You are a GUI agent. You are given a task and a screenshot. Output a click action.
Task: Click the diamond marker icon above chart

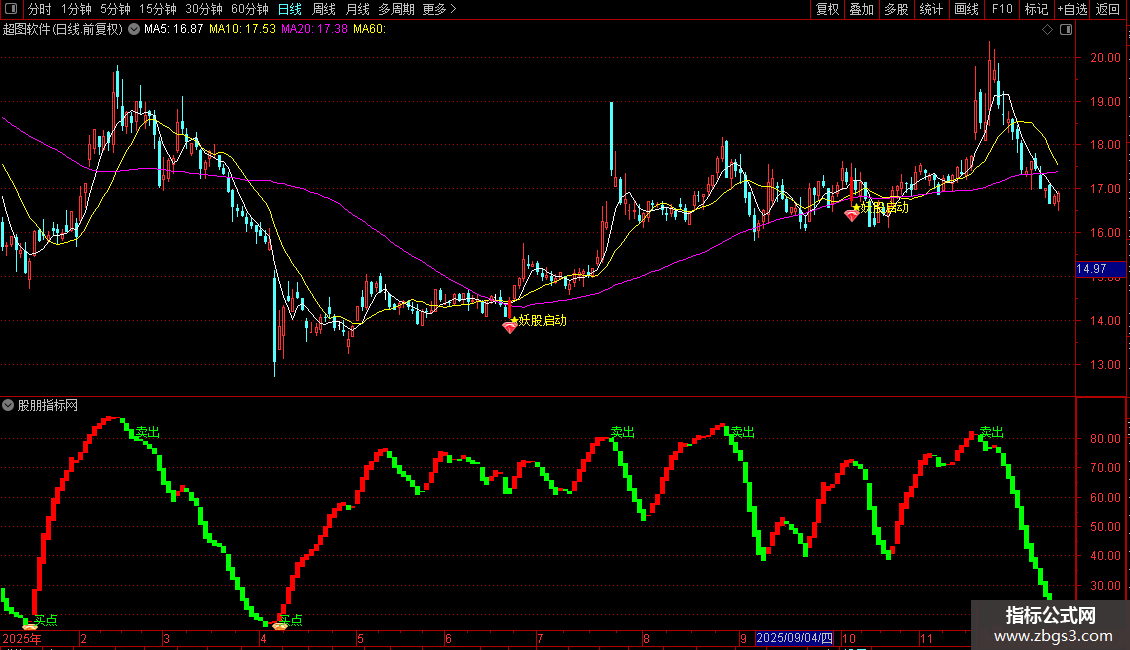tap(1048, 30)
